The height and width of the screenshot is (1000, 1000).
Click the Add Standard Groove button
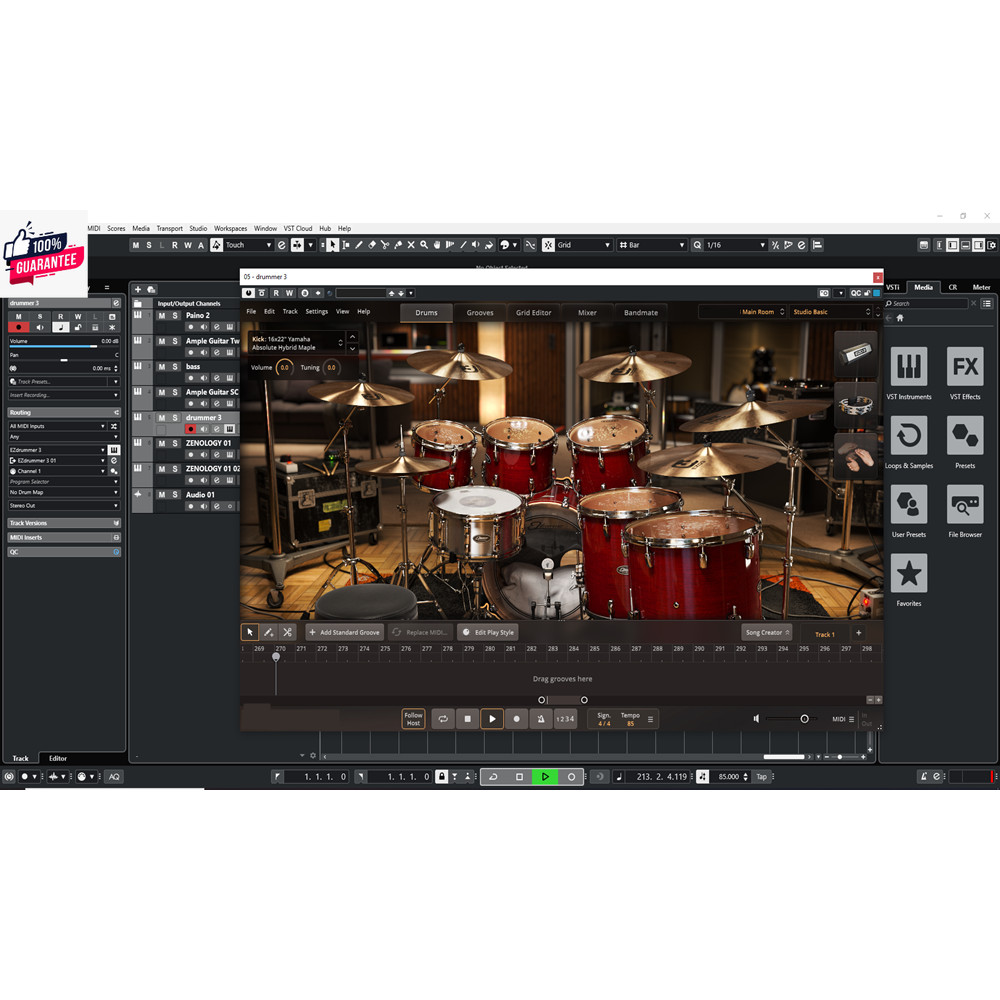[x=345, y=632]
